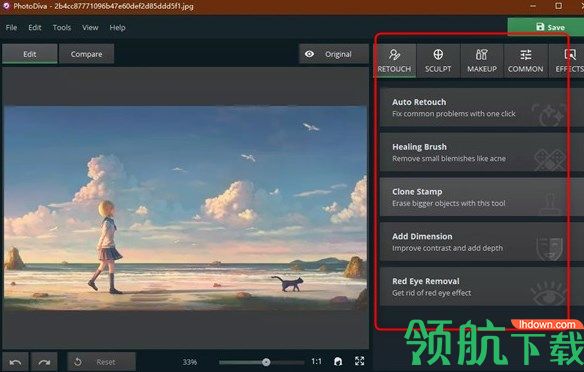Image resolution: width=584 pixels, height=372 pixels.
Task: Toggle the Original view eye button
Action: point(334,54)
